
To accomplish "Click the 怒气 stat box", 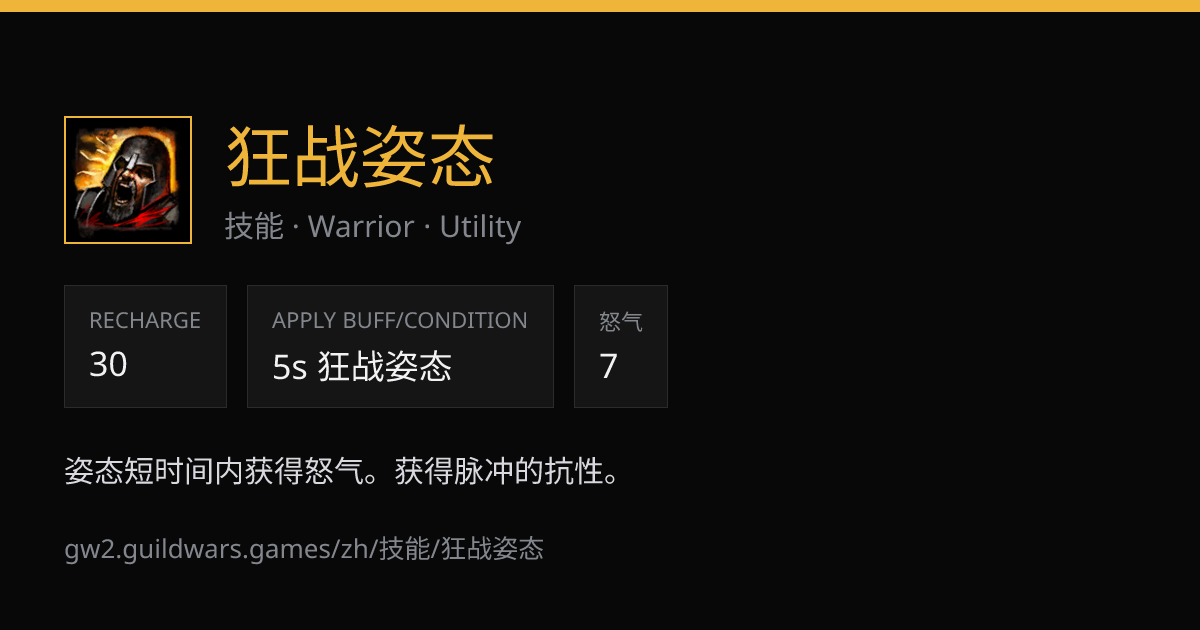I will [x=621, y=346].
